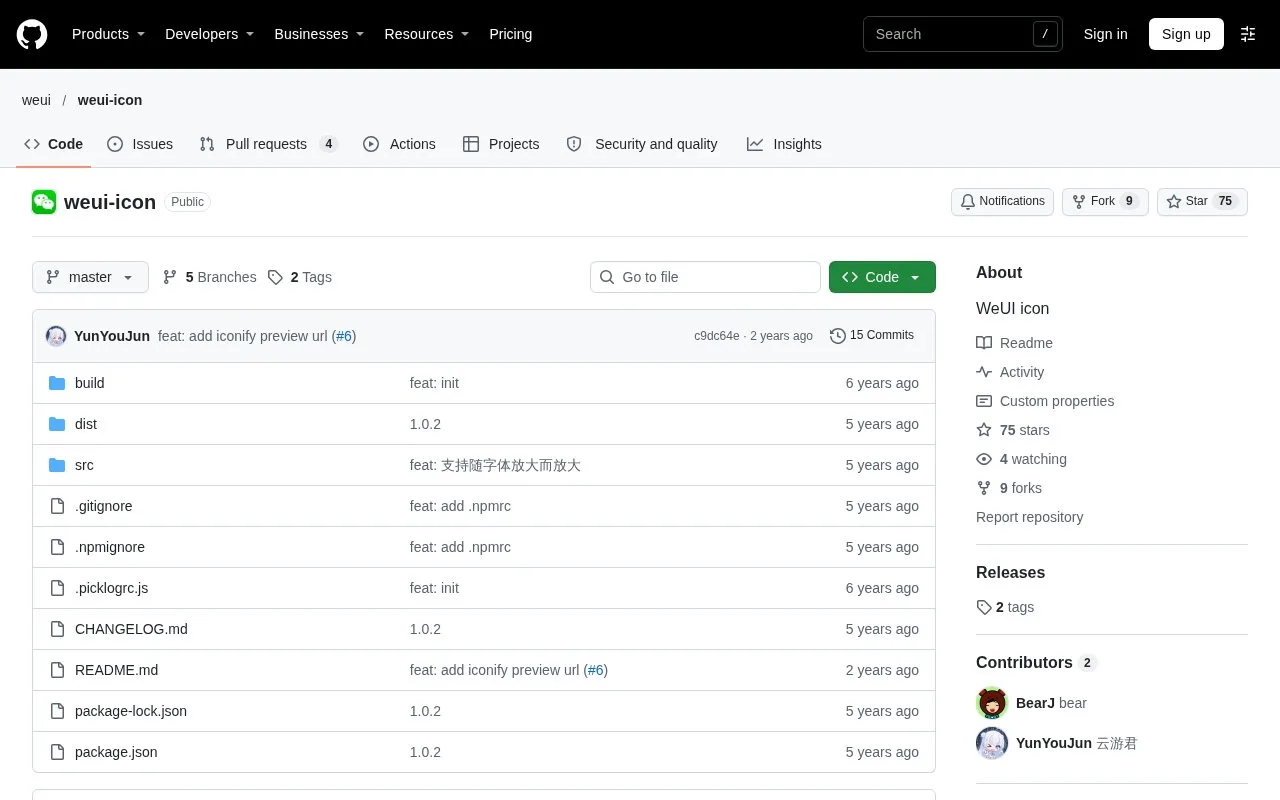Click the Sign in link
Viewport: 1280px width, 800px height.
coord(1105,34)
